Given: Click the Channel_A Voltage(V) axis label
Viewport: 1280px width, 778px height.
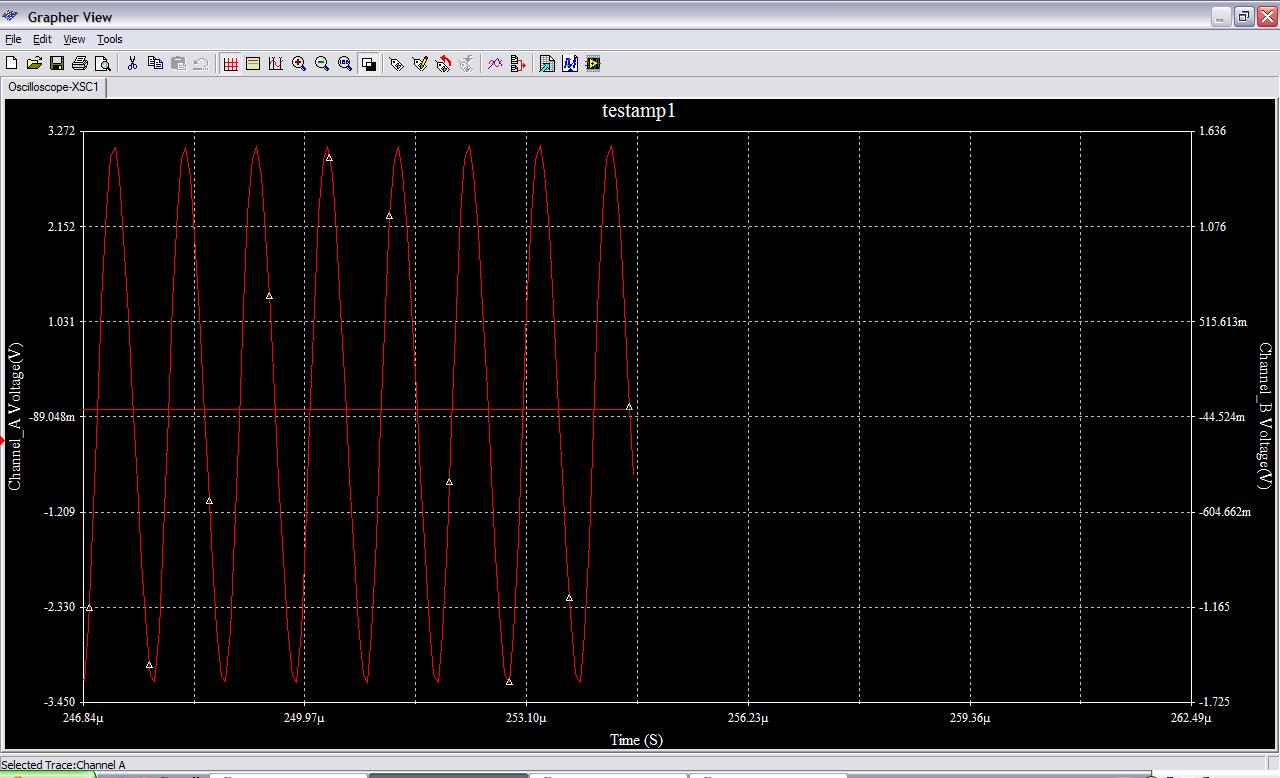Looking at the screenshot, I should click(x=15, y=416).
